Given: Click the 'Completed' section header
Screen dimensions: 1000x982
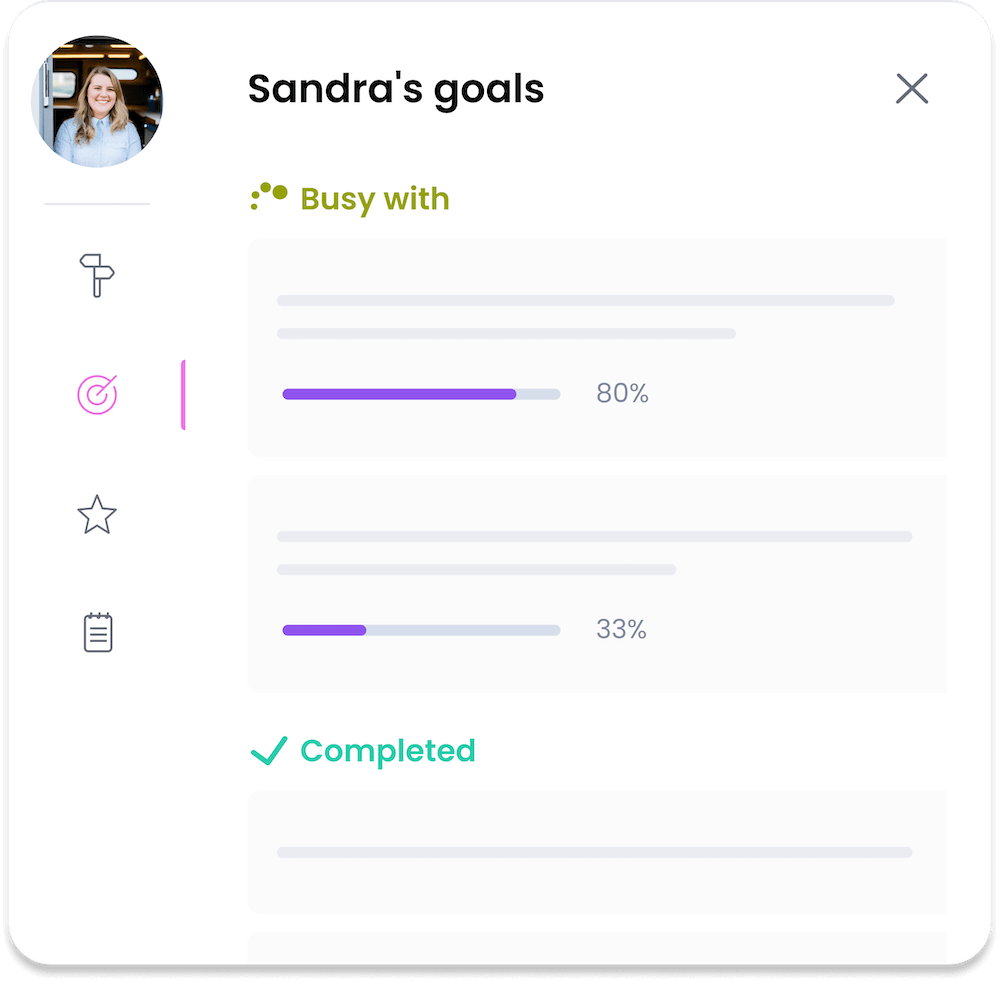Looking at the screenshot, I should tap(388, 751).
